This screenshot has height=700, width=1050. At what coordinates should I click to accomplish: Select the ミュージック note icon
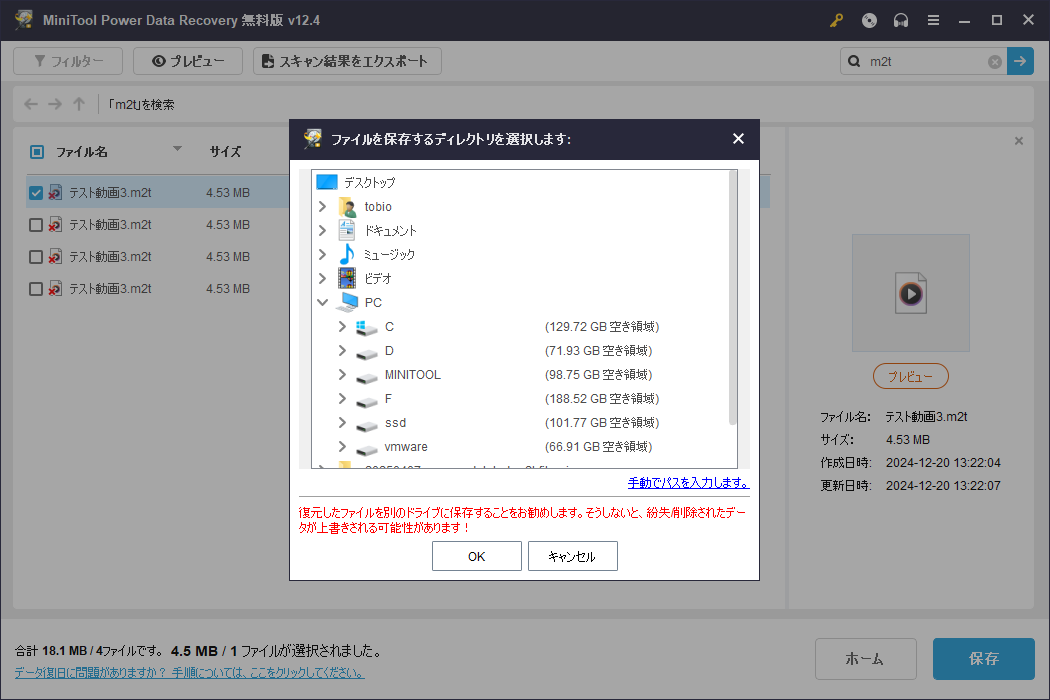coord(347,255)
